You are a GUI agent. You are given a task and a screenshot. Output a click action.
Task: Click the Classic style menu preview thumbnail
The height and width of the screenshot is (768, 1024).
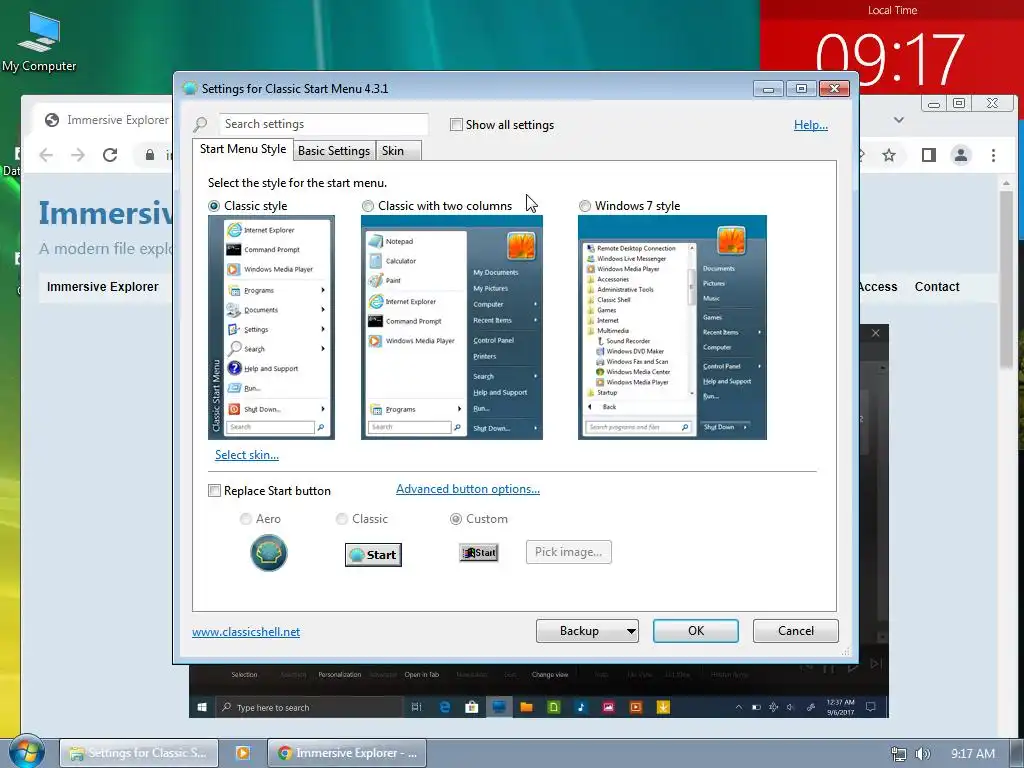[271, 327]
